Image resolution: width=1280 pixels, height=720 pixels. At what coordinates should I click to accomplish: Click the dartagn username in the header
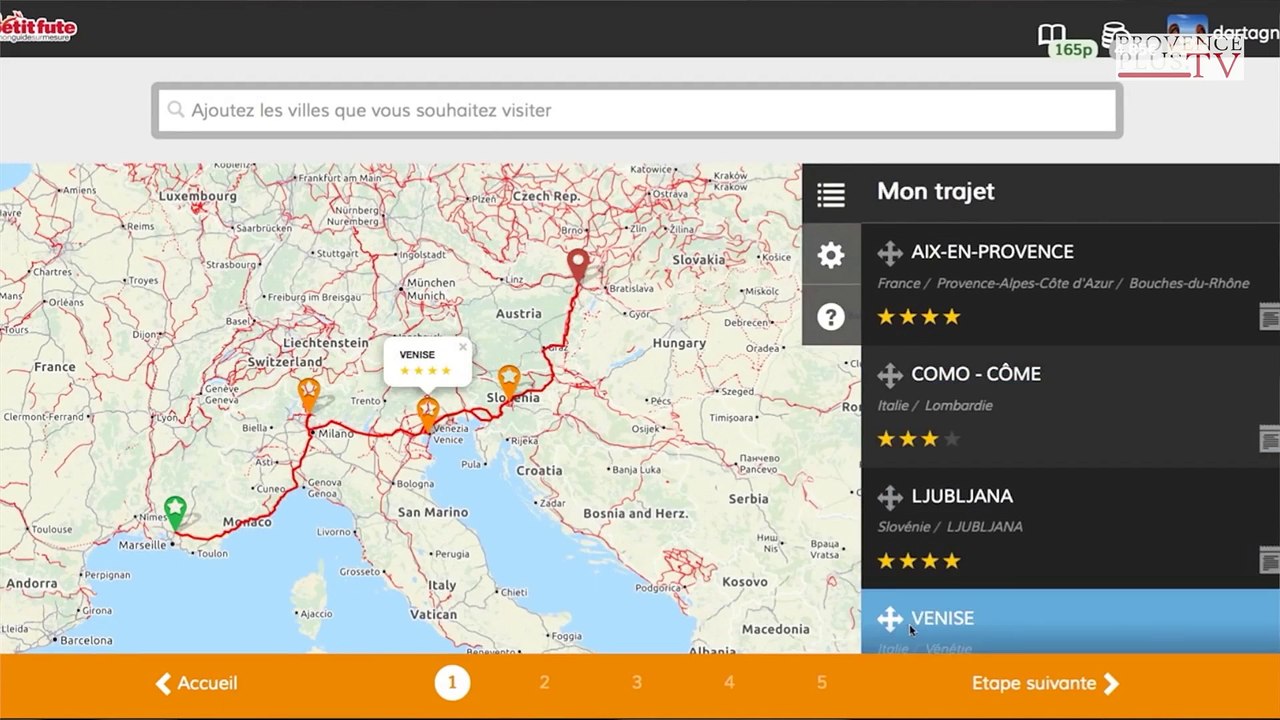pyautogui.click(x=1245, y=33)
